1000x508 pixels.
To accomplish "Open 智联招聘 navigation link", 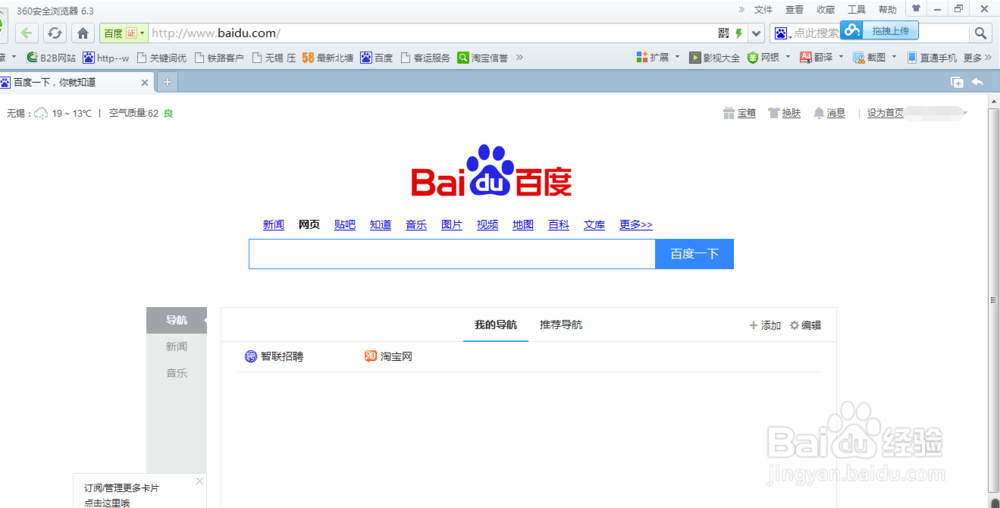I will (x=274, y=356).
